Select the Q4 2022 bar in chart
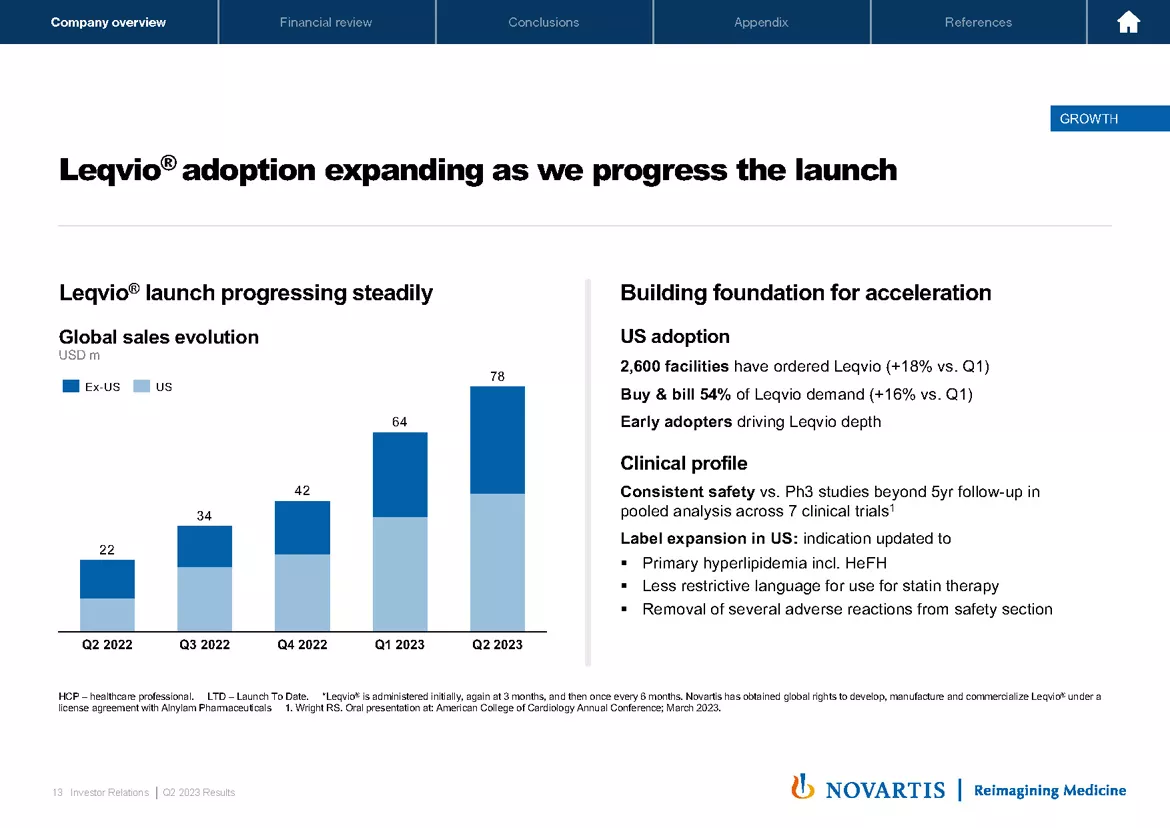 (302, 566)
